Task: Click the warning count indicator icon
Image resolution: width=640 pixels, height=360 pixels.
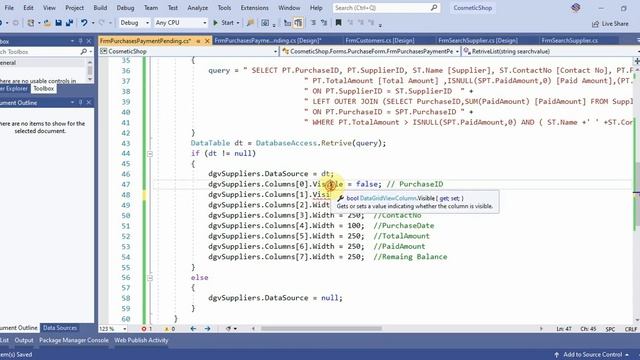Action: point(167,329)
